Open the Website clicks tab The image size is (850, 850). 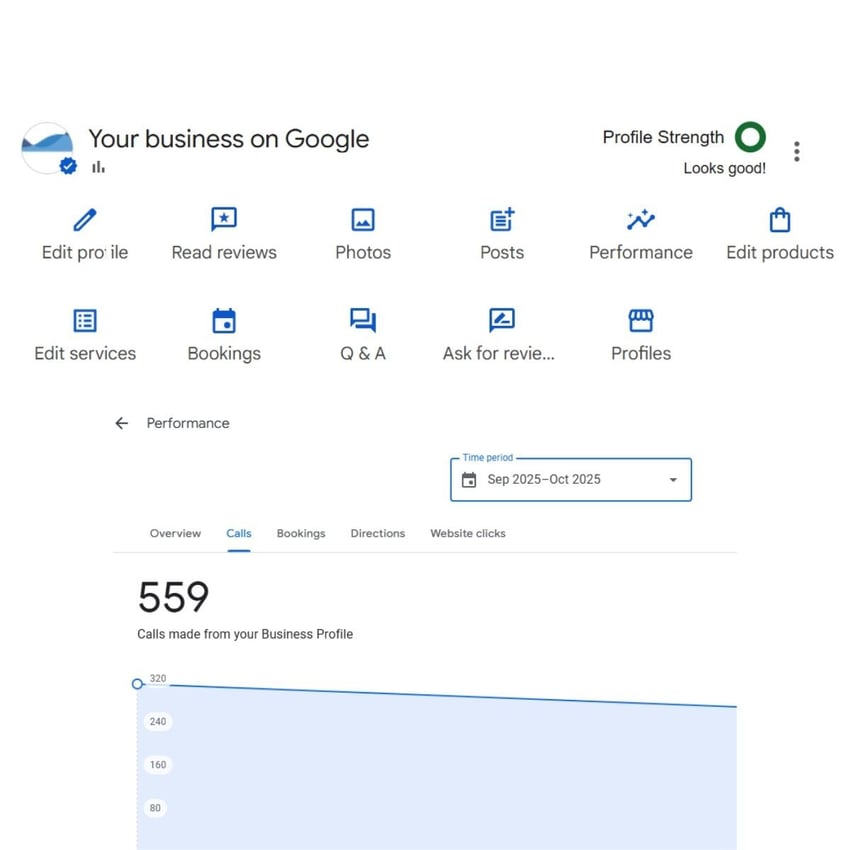467,533
